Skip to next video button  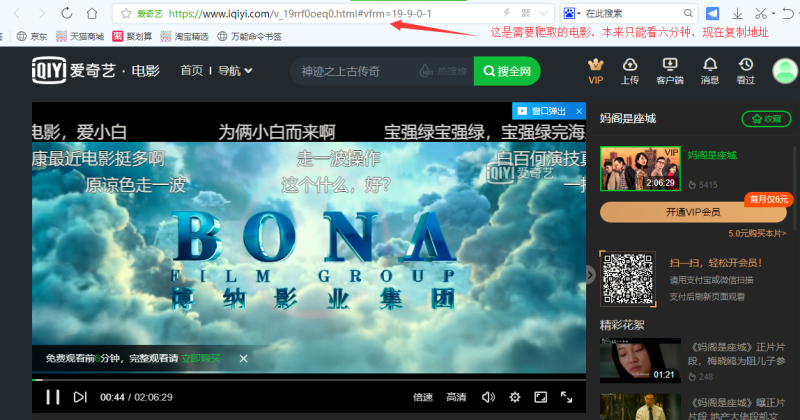click(x=80, y=397)
